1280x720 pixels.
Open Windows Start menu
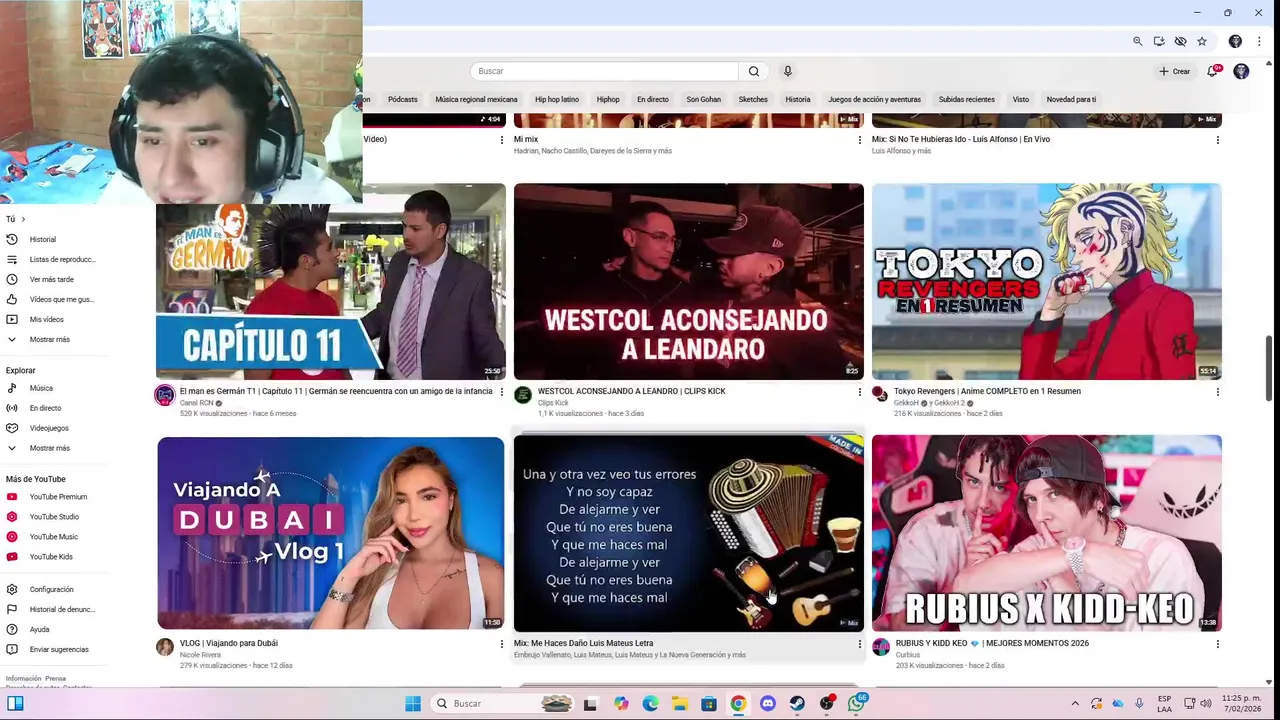(413, 703)
